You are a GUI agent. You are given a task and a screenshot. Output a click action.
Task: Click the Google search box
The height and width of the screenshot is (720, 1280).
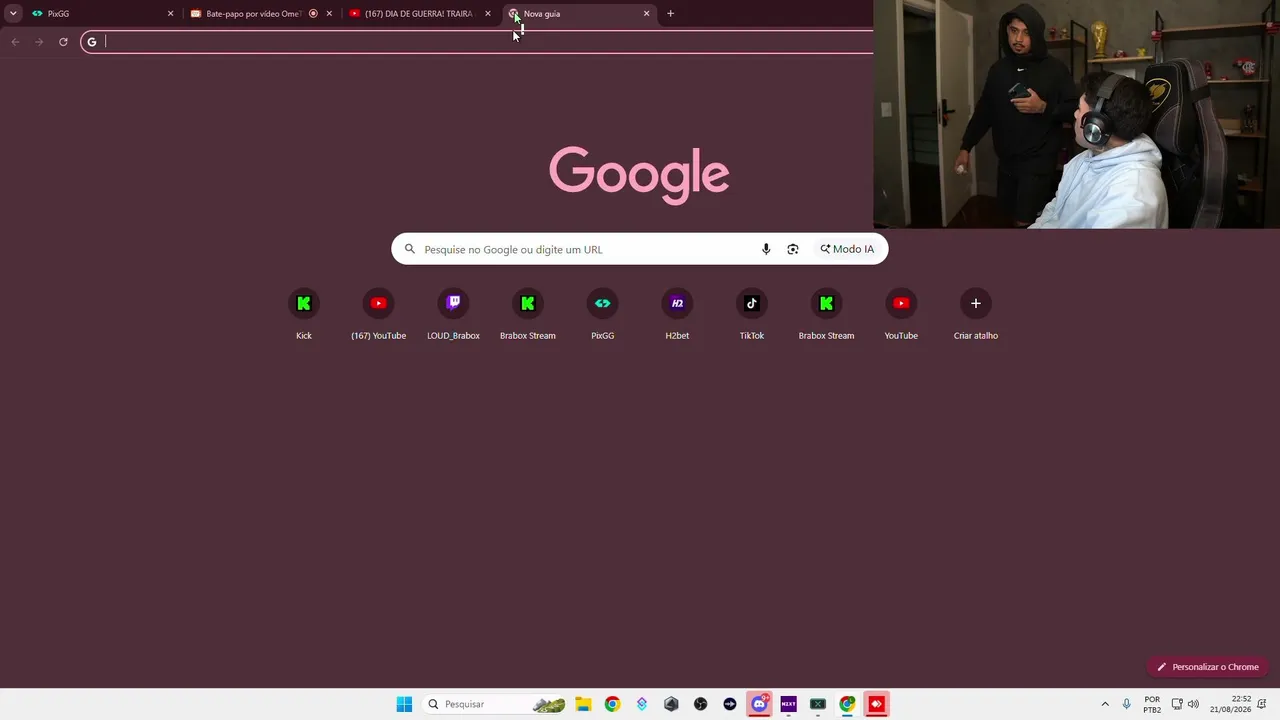[x=640, y=249]
